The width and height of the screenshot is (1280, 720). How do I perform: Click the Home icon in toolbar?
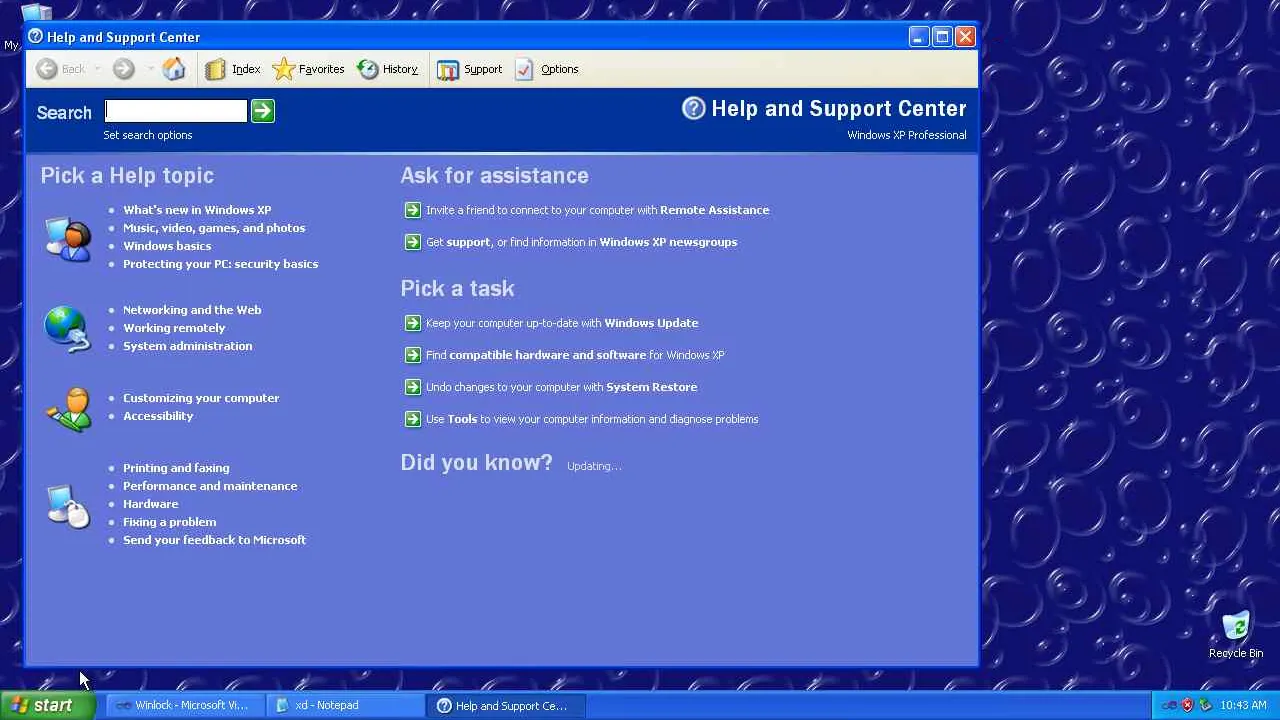[x=174, y=69]
